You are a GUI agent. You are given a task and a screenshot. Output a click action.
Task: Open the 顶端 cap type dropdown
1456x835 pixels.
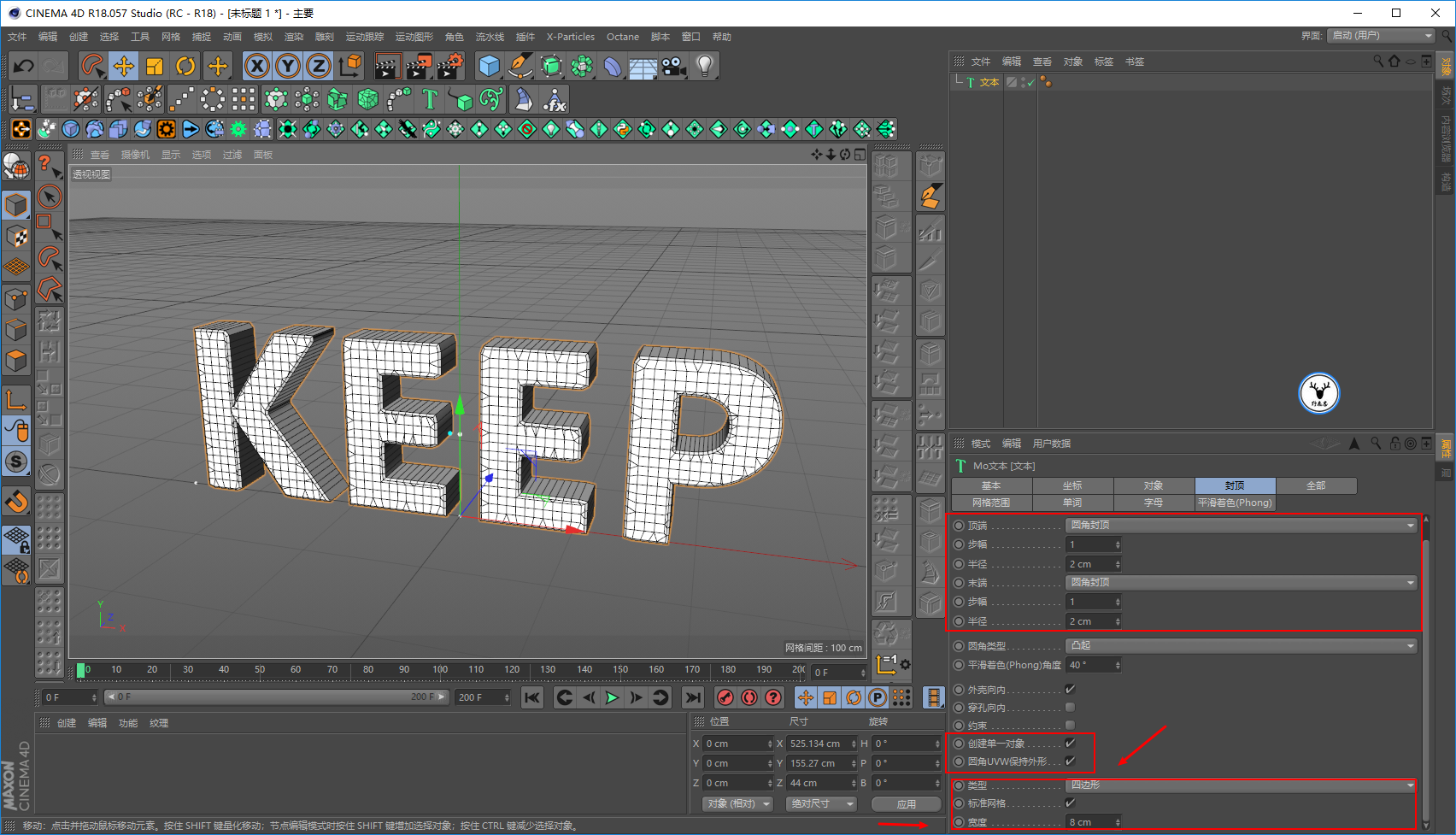point(1241,526)
